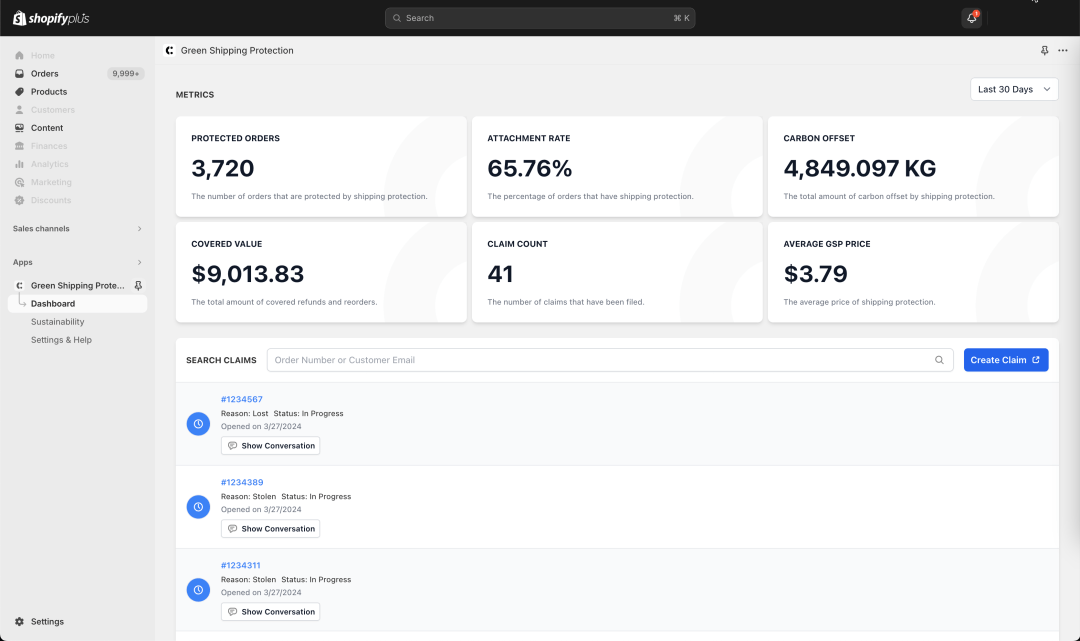Open claim link #1234311

click(x=240, y=565)
